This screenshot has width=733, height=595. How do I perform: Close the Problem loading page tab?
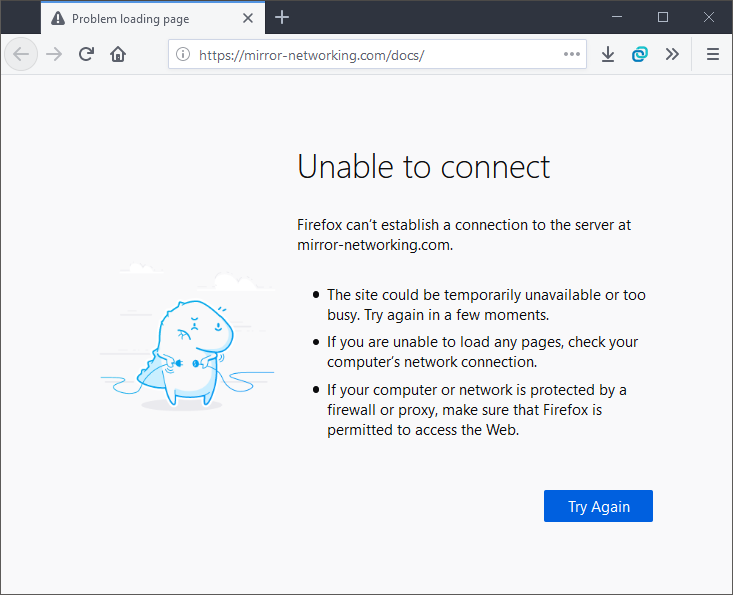pos(248,18)
